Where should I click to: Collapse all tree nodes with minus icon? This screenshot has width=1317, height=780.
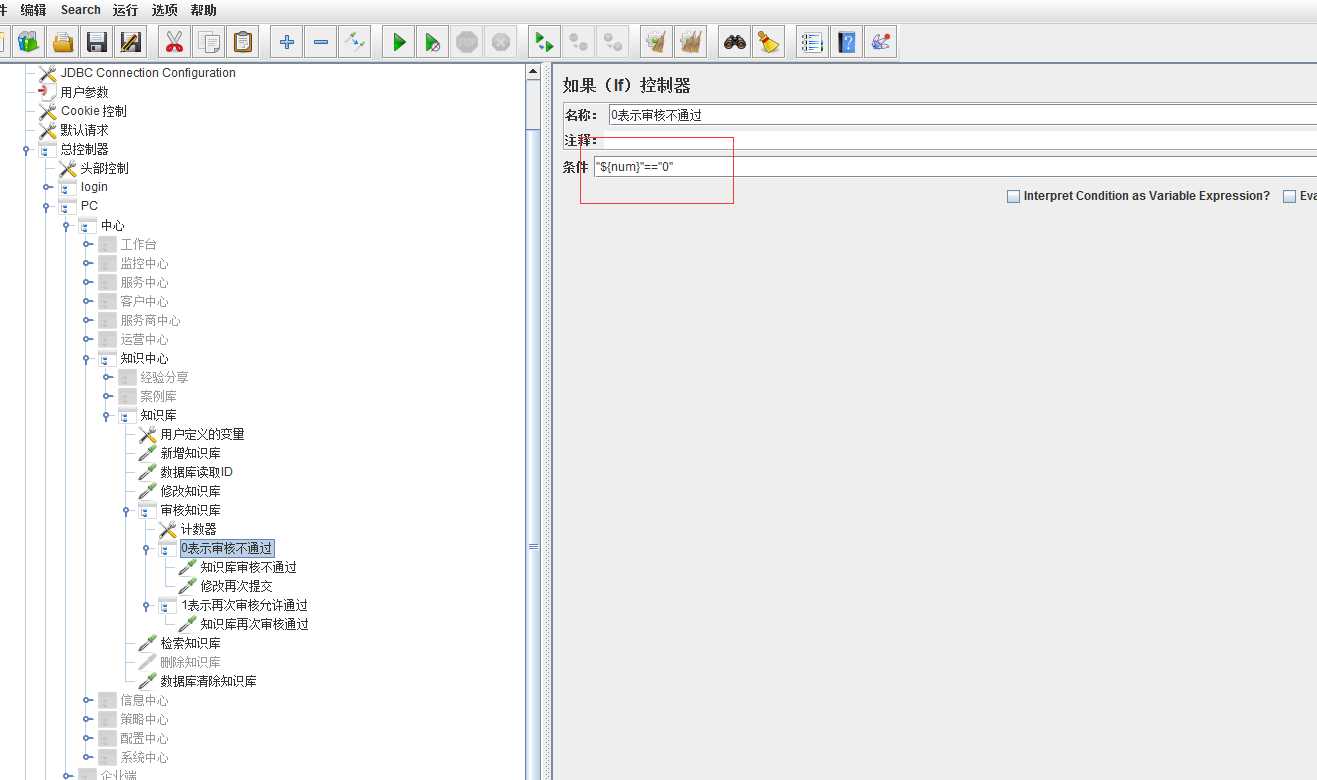(x=320, y=42)
